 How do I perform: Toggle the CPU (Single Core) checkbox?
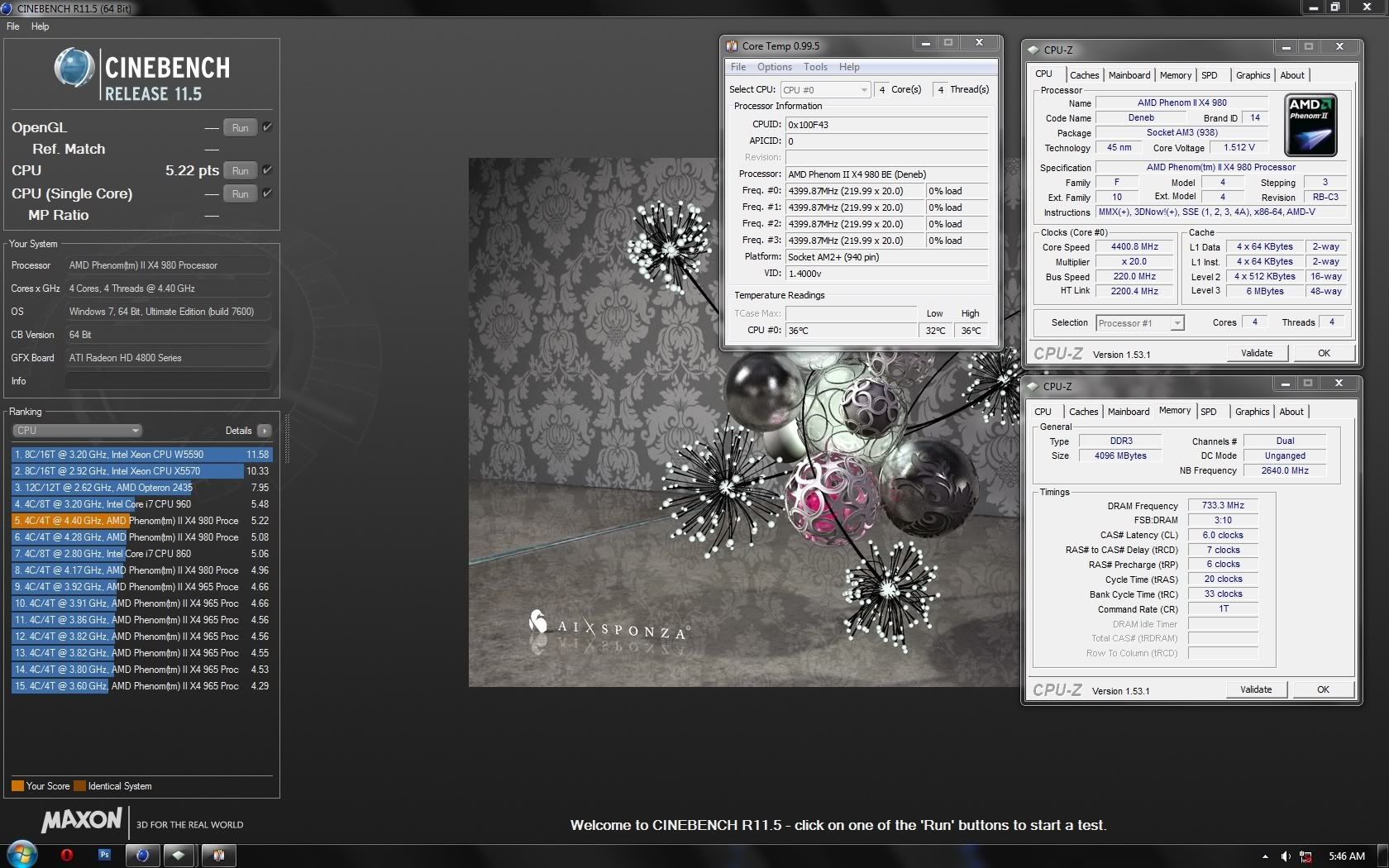point(268,193)
